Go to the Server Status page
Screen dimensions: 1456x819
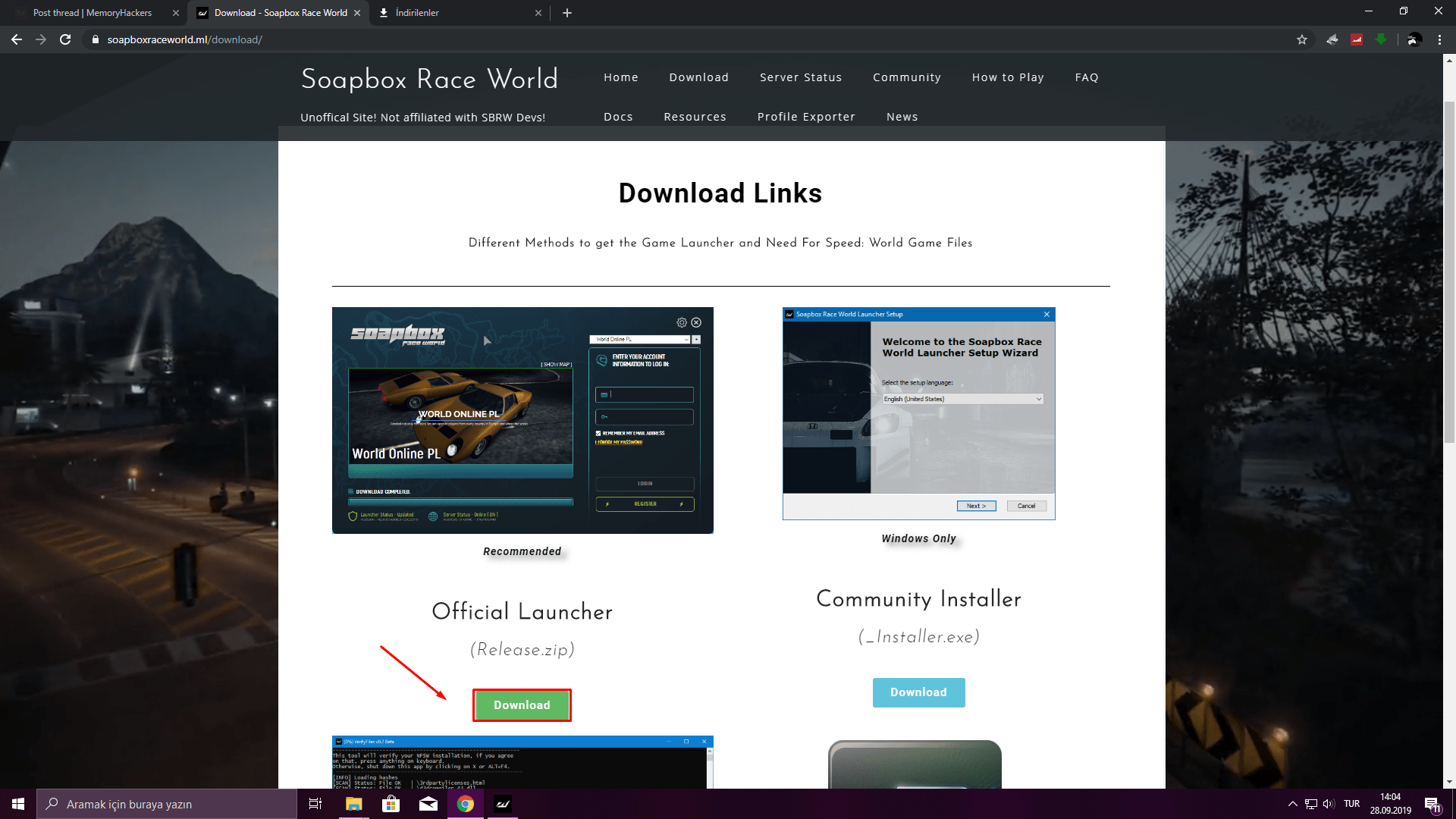(801, 77)
